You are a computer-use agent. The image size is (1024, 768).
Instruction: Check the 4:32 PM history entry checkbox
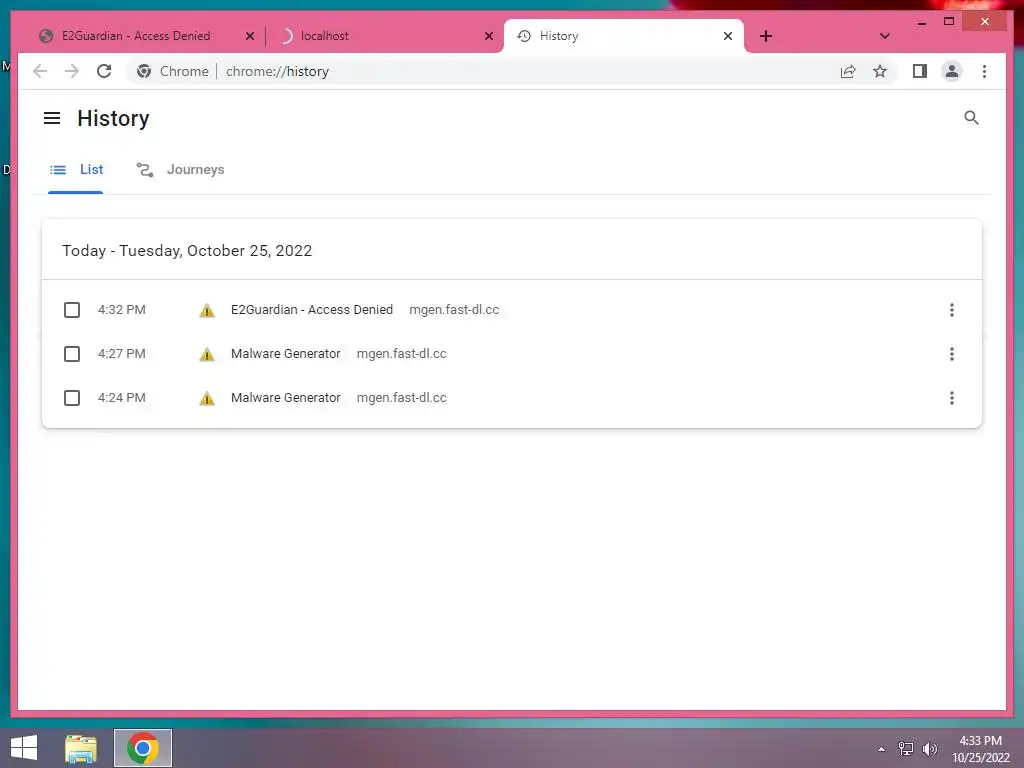72,310
